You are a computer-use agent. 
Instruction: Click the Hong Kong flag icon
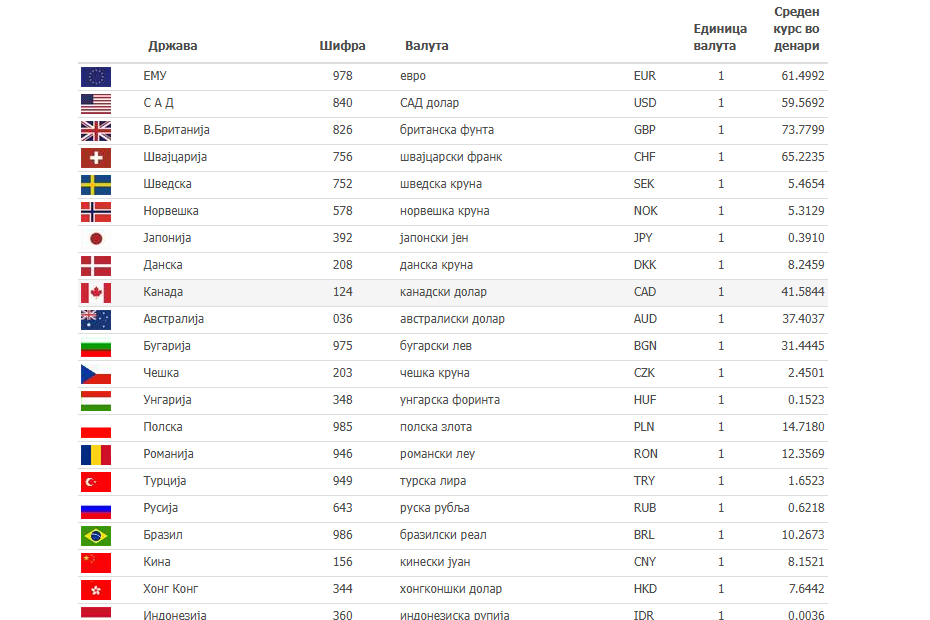pyautogui.click(x=96, y=589)
